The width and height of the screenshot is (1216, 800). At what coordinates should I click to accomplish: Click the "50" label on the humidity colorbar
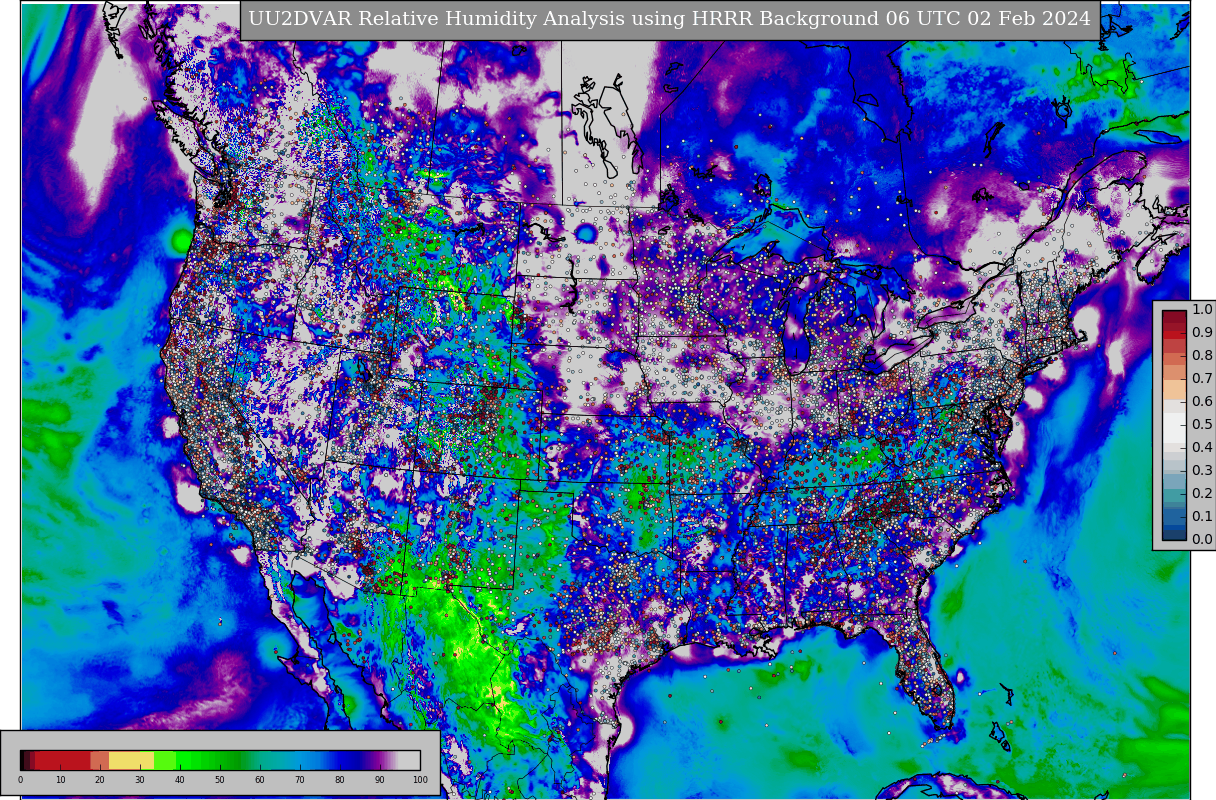[220, 779]
